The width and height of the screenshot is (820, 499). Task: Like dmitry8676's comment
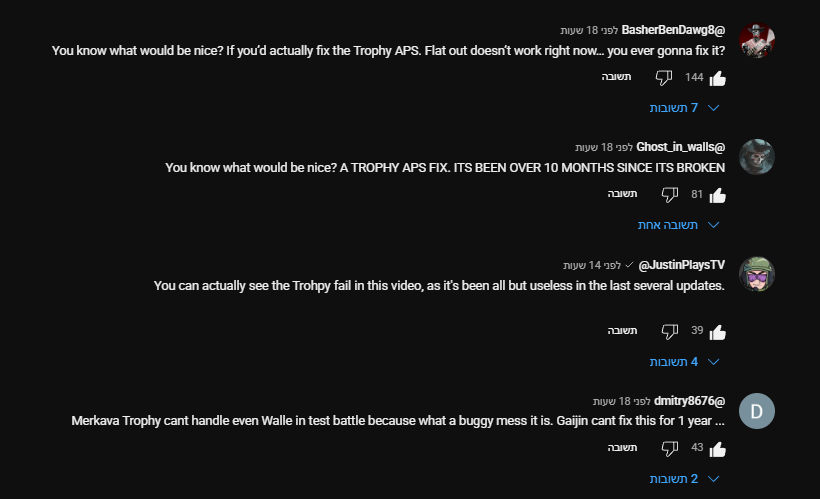(x=717, y=448)
